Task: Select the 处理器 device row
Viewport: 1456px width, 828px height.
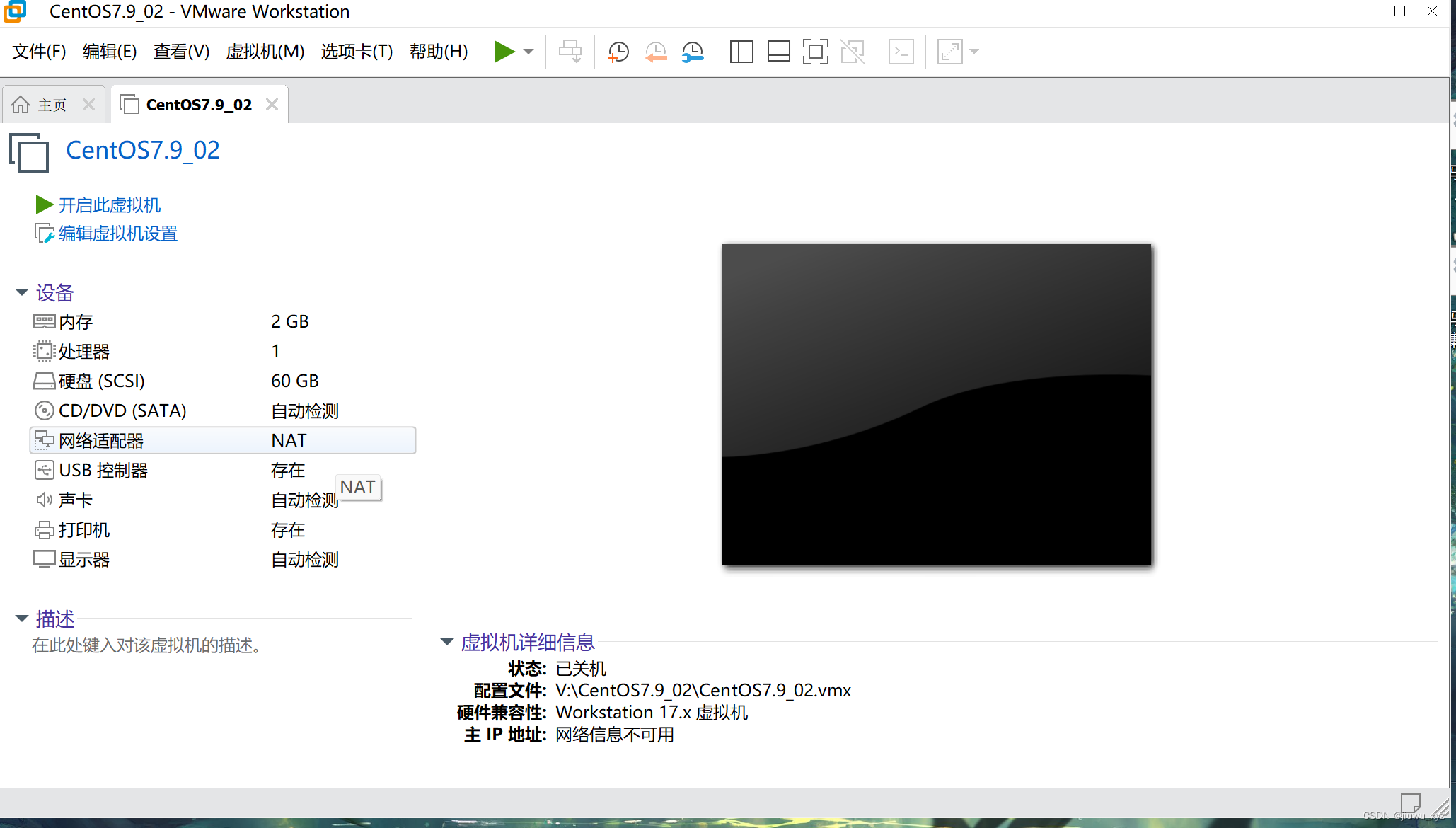Action: [x=222, y=351]
